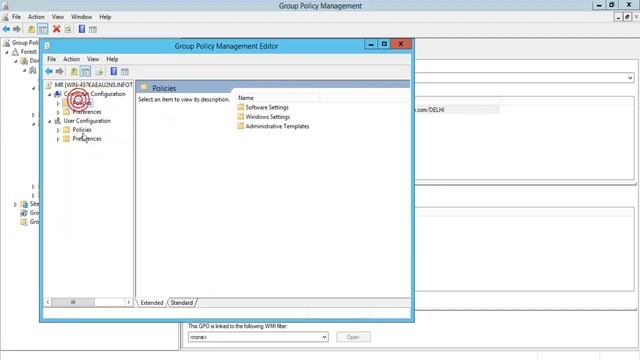Click Help icon in Group Policy Management toolbar
Viewport: 640px width, 360px height.
pyautogui.click(x=82, y=29)
